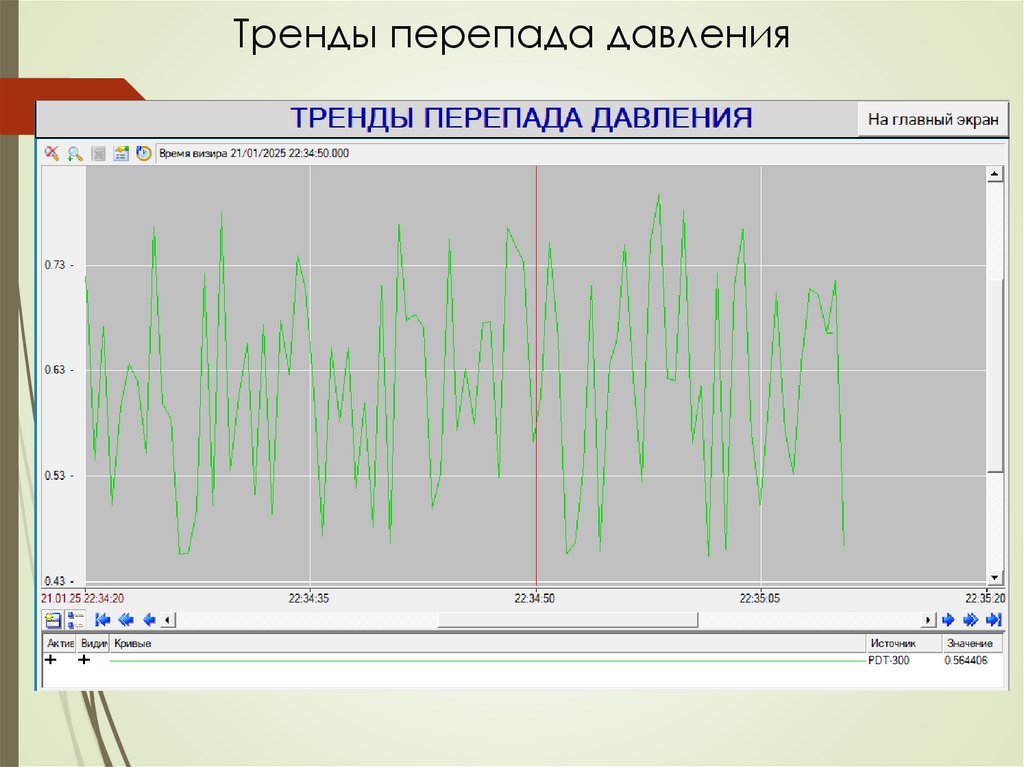Viewport: 1024px width, 767px height.
Task: Click the curves list icon above Видим column
Action: (x=76, y=619)
